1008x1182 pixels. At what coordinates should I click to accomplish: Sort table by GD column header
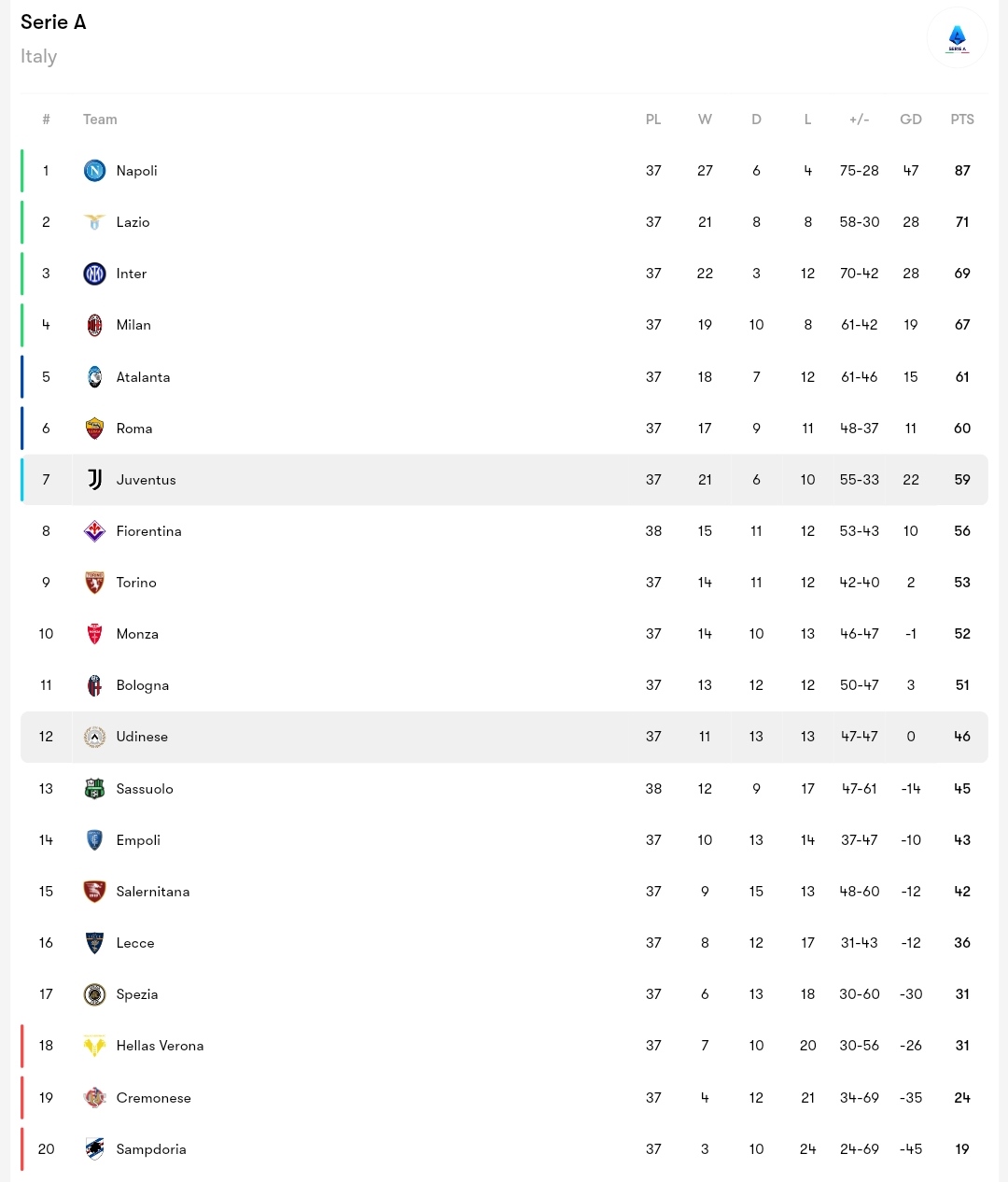point(911,120)
